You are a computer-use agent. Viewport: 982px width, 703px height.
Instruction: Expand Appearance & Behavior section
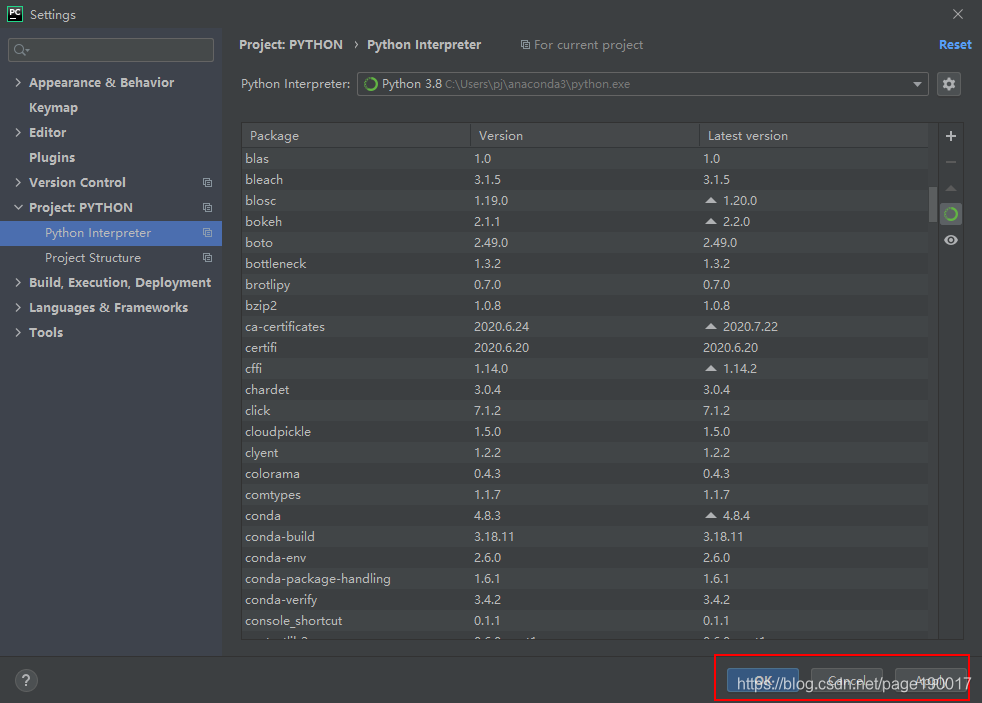[18, 83]
